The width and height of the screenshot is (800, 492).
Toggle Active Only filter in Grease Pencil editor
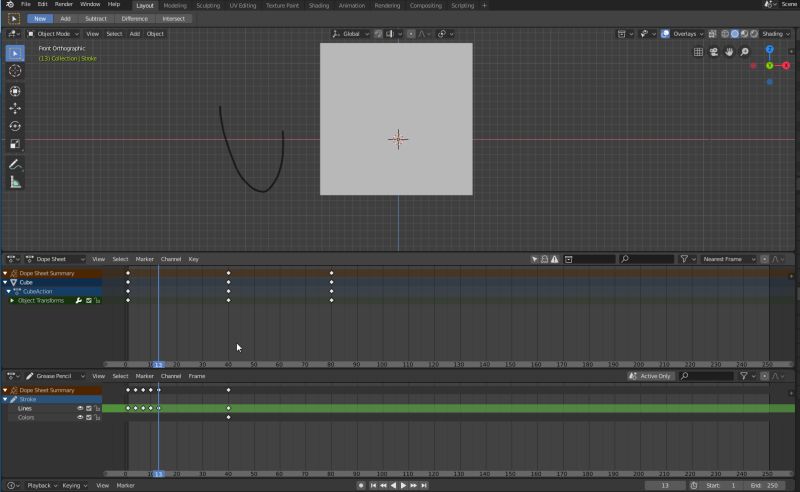[x=651, y=376]
